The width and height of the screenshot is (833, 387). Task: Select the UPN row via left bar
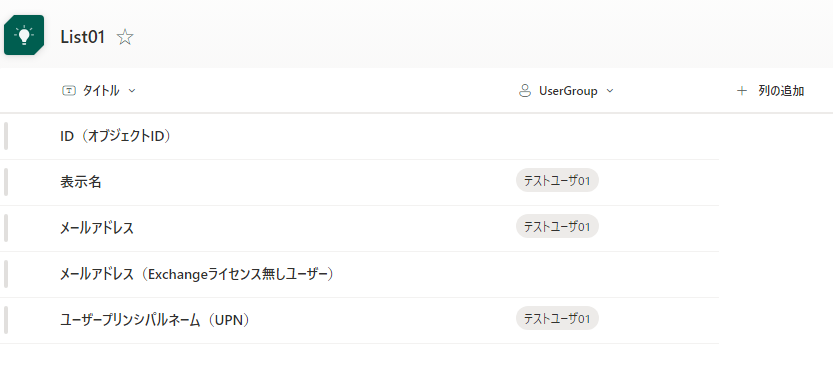6,320
